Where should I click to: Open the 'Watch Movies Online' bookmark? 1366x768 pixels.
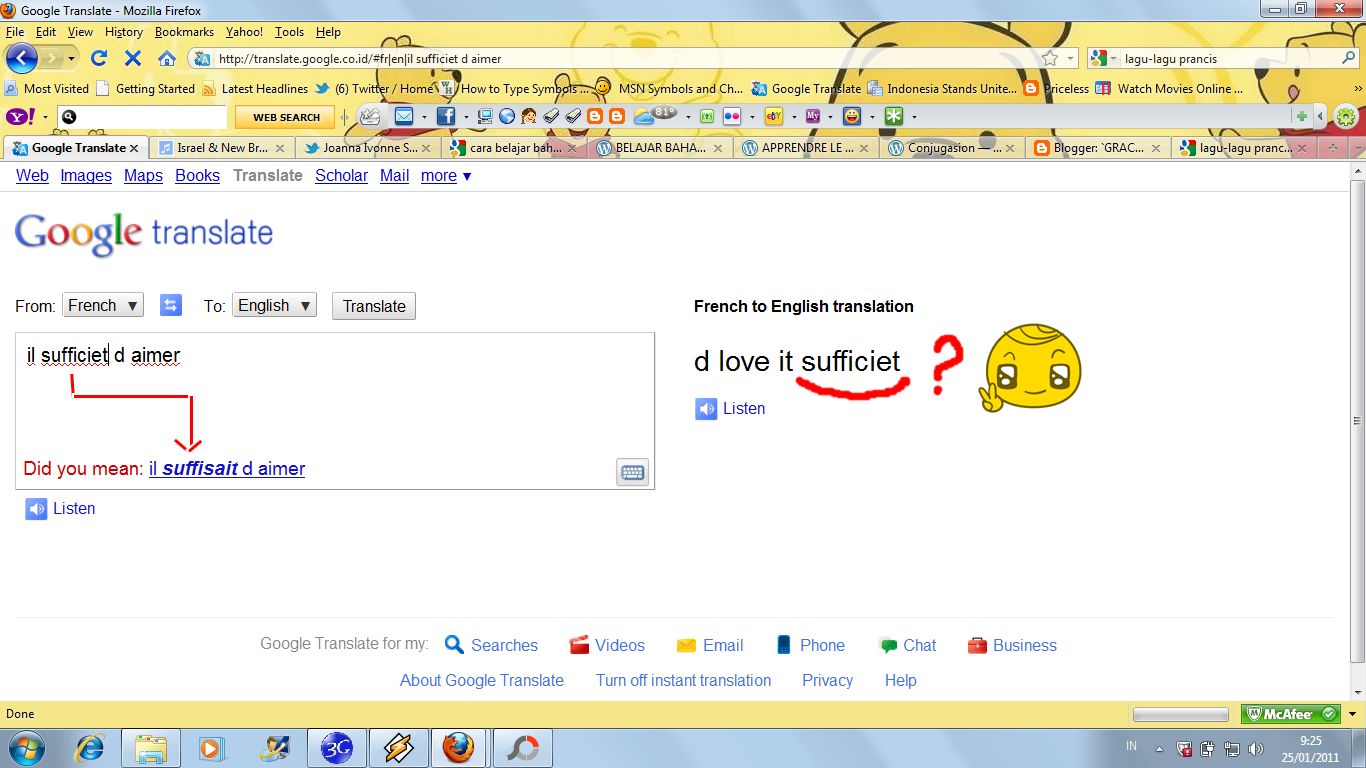pyautogui.click(x=1169, y=89)
